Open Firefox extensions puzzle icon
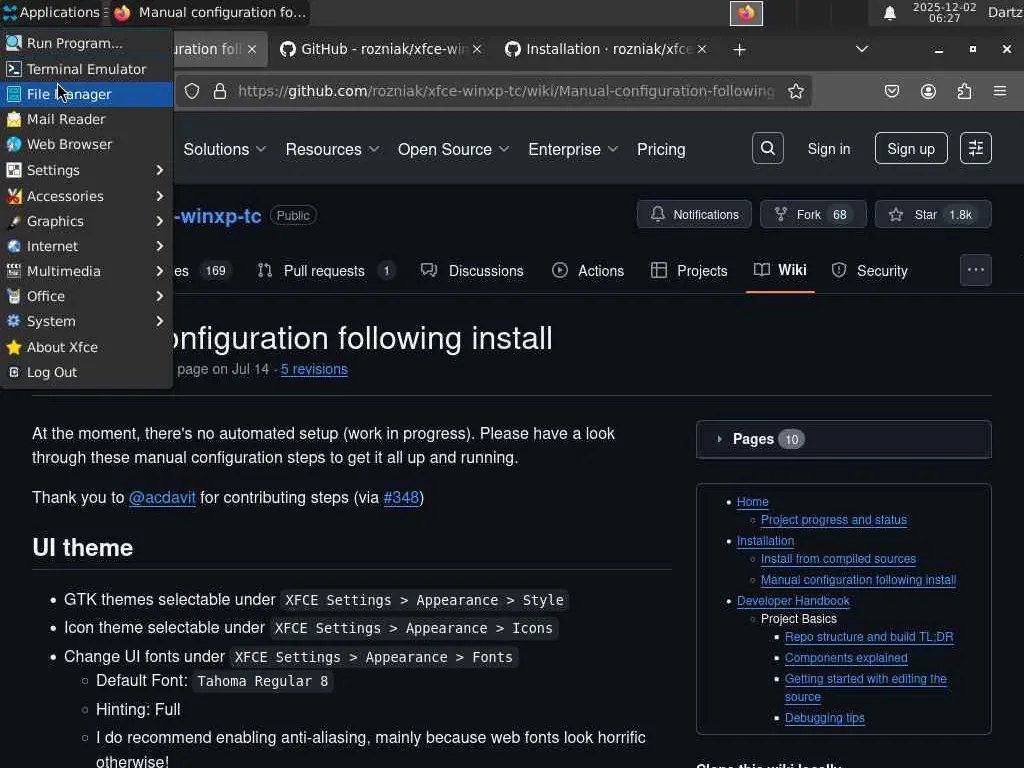This screenshot has height=768, width=1024. [x=964, y=91]
